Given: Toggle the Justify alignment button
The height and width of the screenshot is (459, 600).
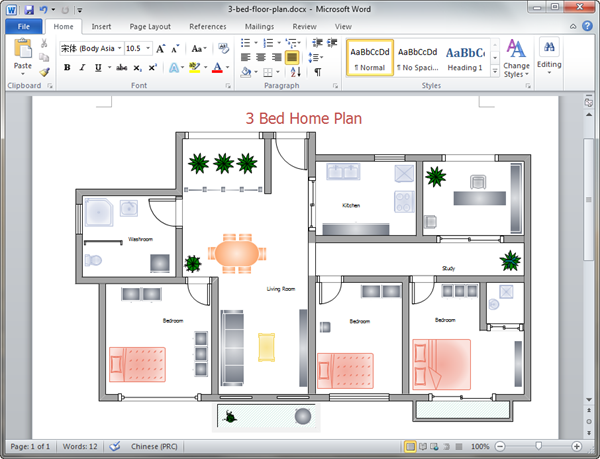Looking at the screenshot, I should [x=292, y=58].
